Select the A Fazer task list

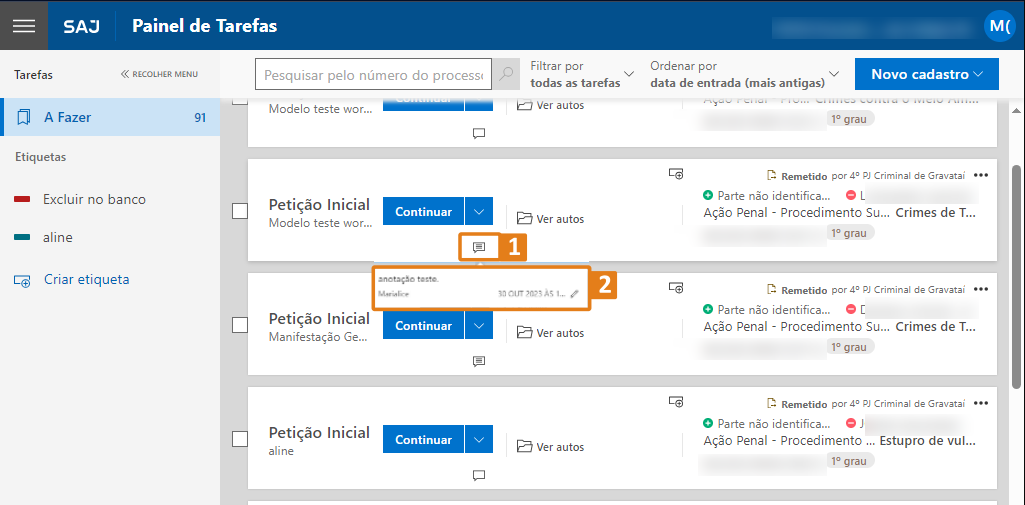110,117
